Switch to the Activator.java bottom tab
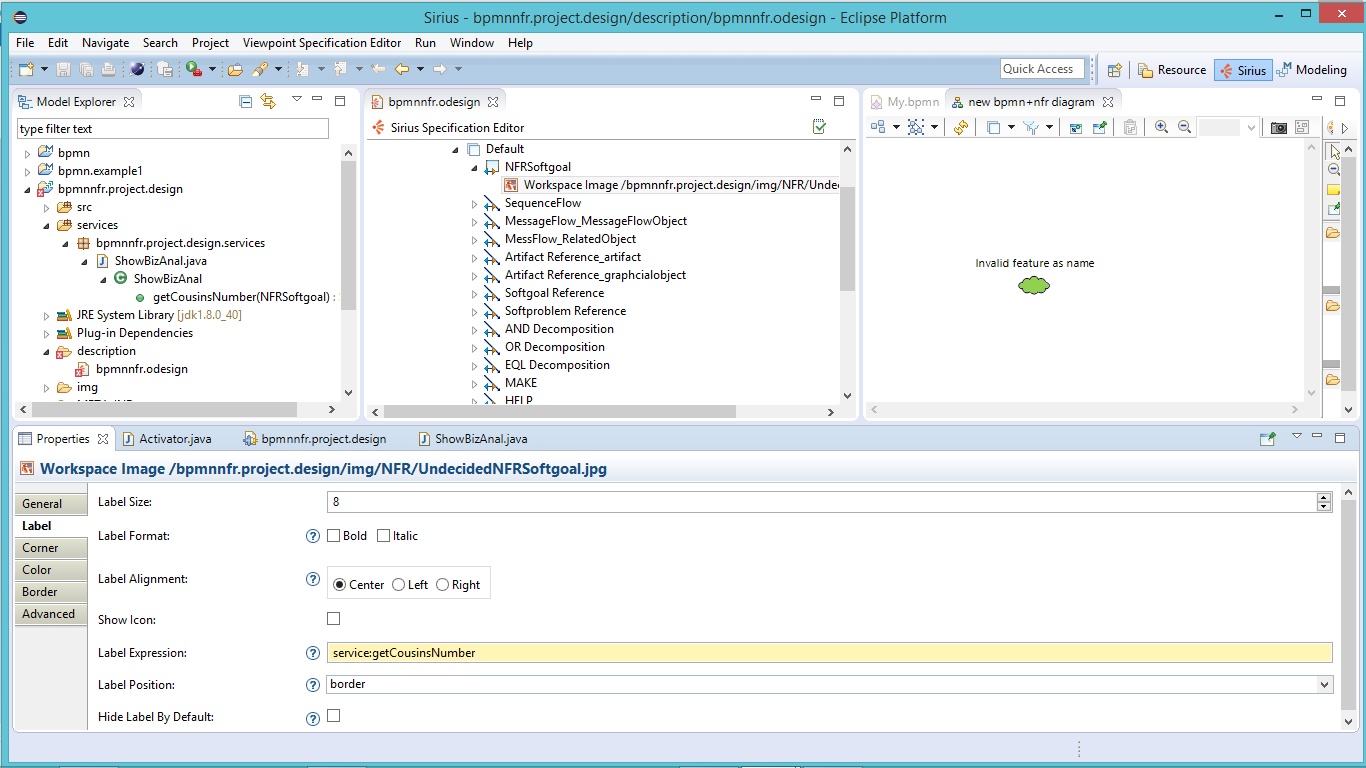Image resolution: width=1366 pixels, height=768 pixels. tap(166, 439)
